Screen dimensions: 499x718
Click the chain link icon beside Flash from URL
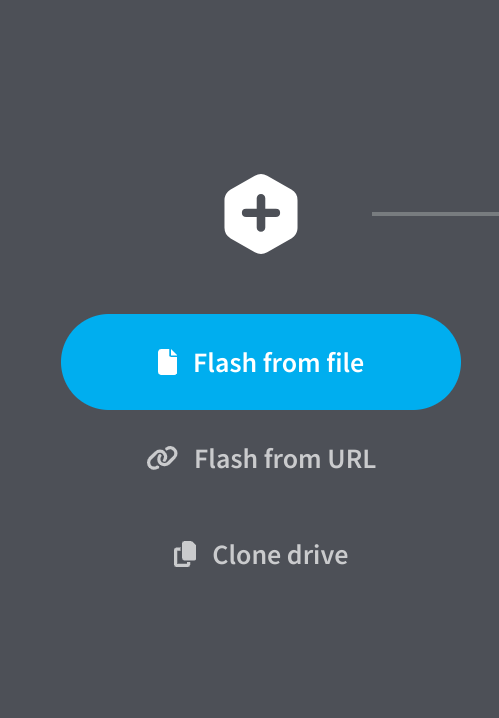pos(162,458)
